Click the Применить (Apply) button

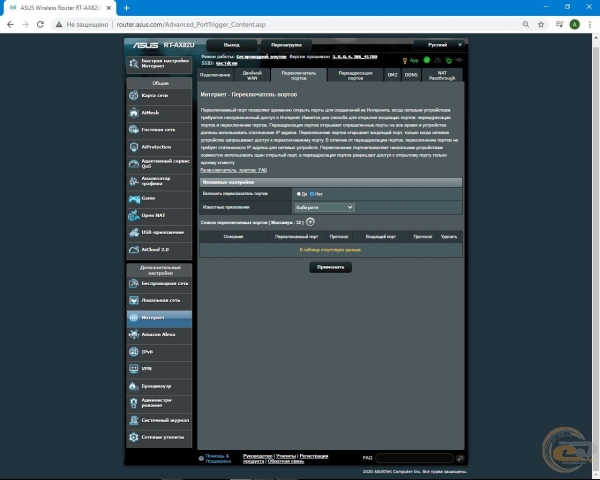pos(331,267)
